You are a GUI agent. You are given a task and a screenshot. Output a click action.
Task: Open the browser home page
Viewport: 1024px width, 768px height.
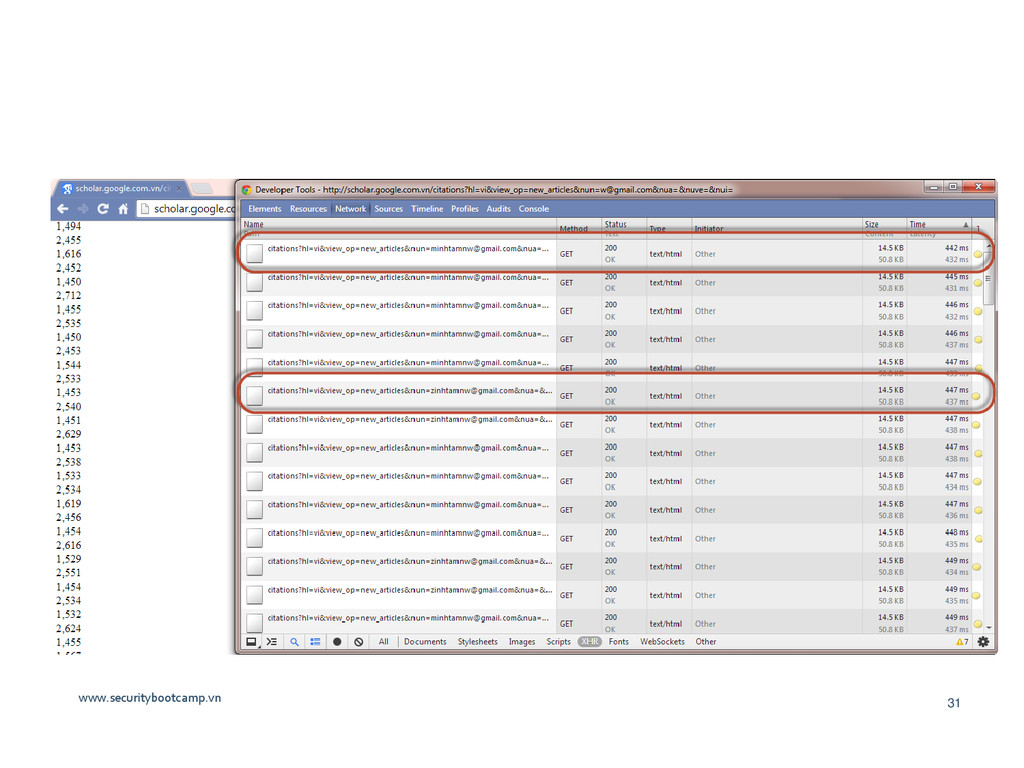pyautogui.click(x=123, y=209)
